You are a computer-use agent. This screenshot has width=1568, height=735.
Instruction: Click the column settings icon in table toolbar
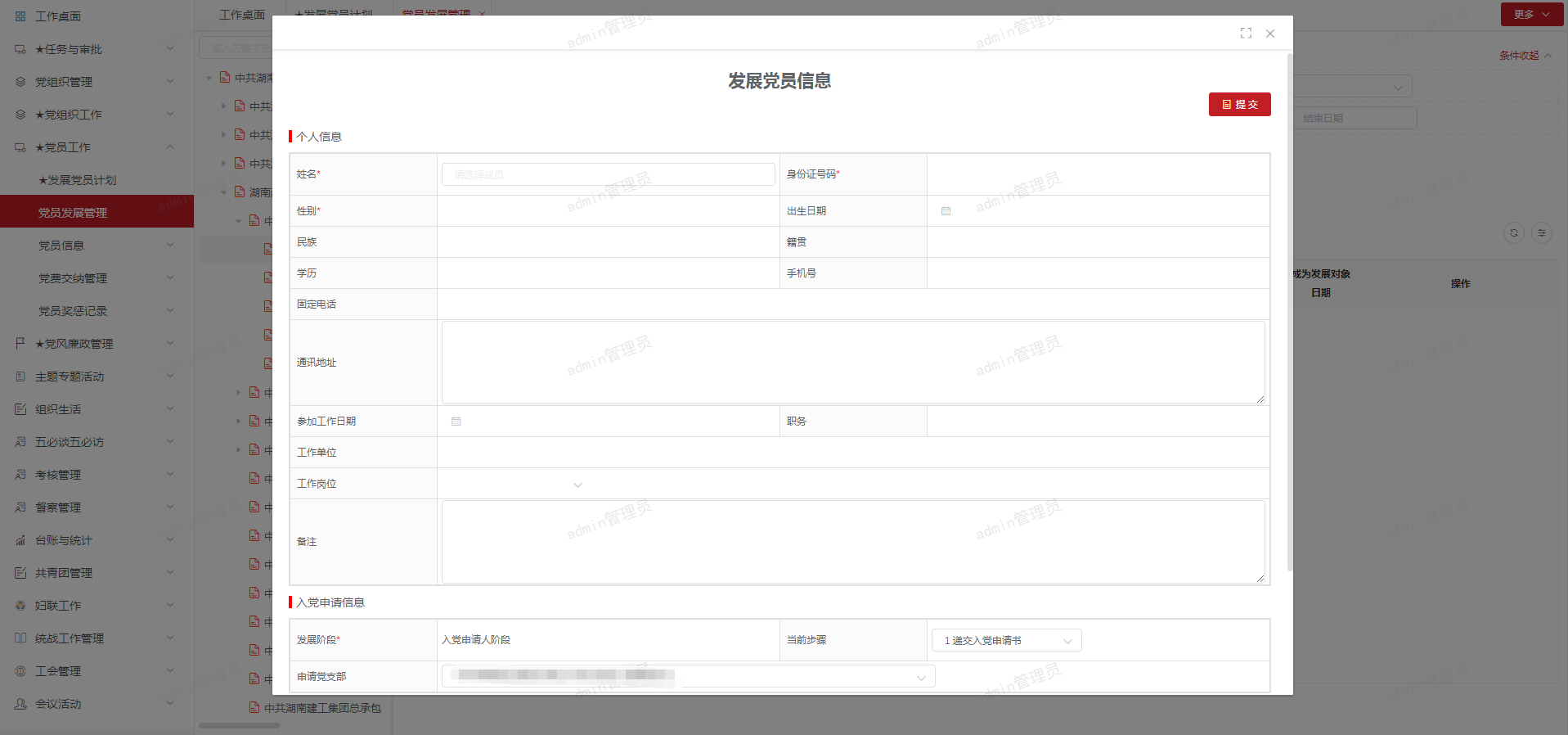[1542, 233]
